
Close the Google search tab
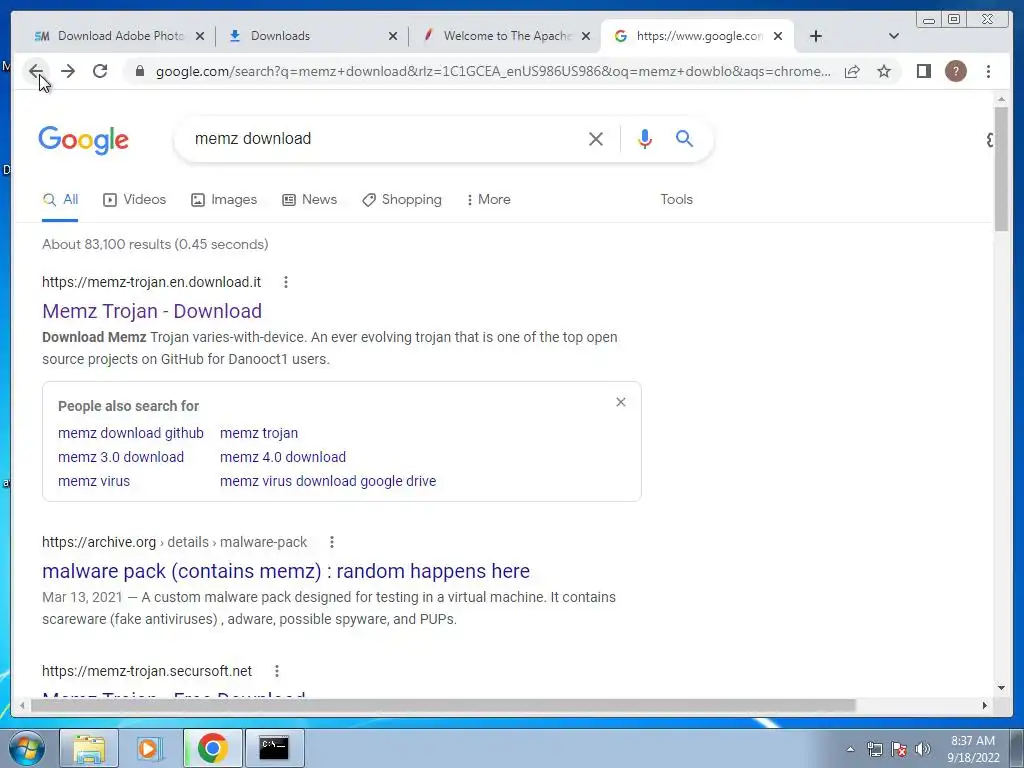click(778, 36)
